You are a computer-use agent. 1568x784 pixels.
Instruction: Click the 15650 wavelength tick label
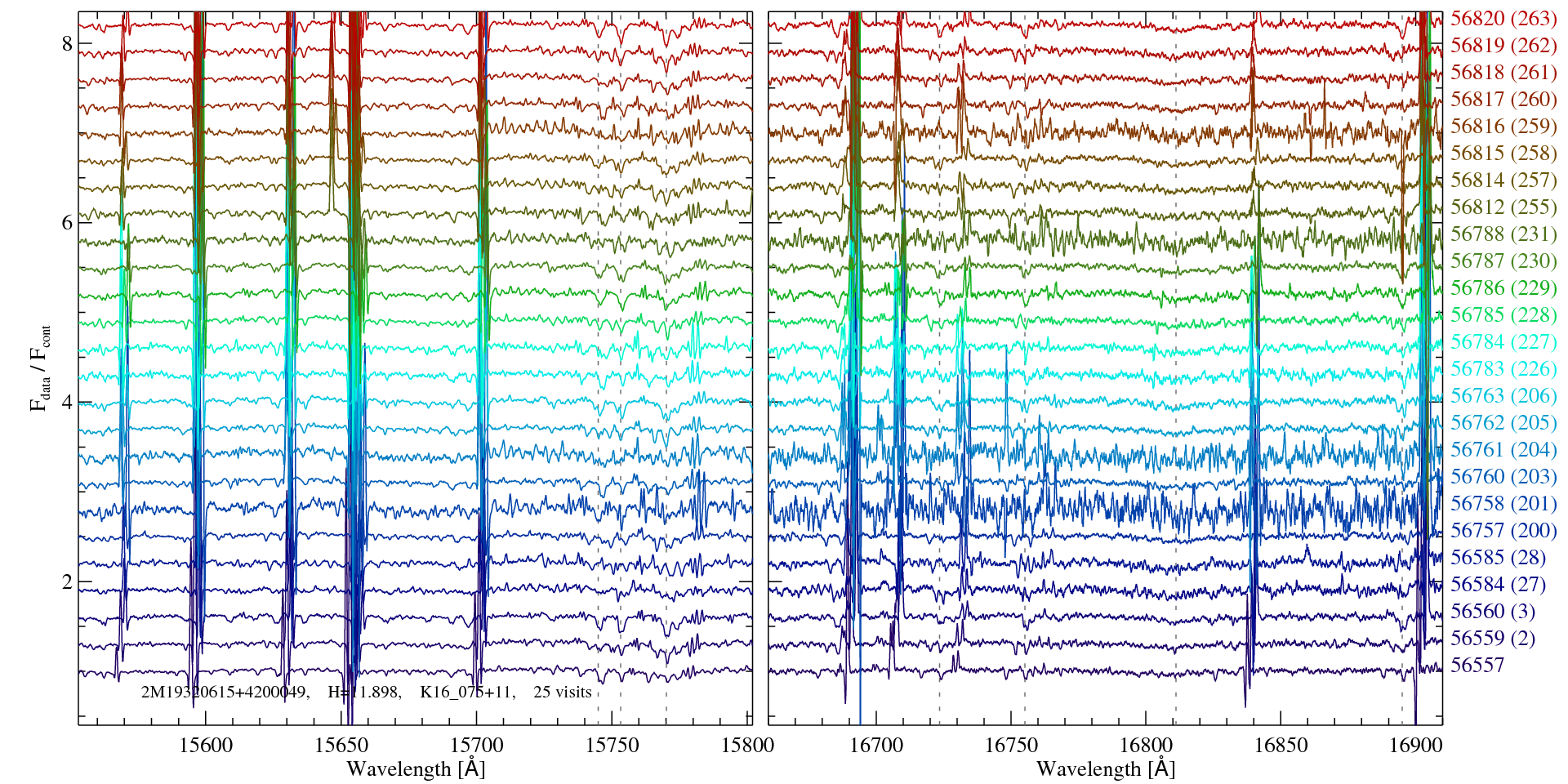[x=341, y=746]
